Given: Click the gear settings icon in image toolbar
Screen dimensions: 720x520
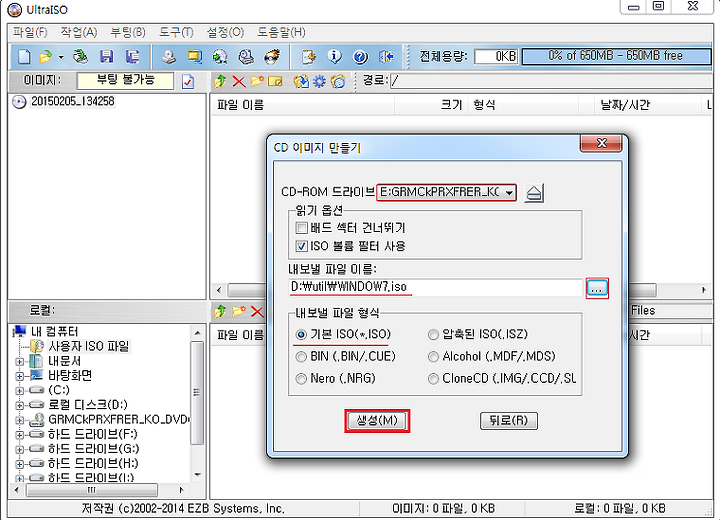Looking at the screenshot, I should (319, 82).
